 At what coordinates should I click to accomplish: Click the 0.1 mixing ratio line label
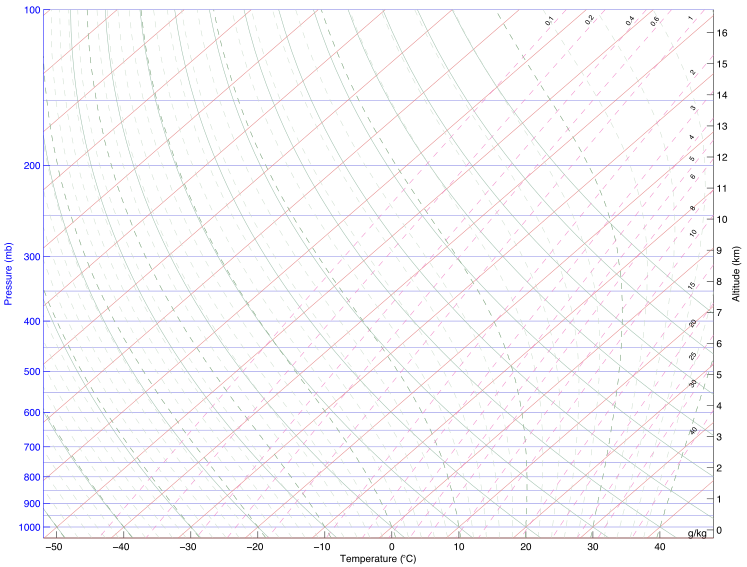(549, 21)
